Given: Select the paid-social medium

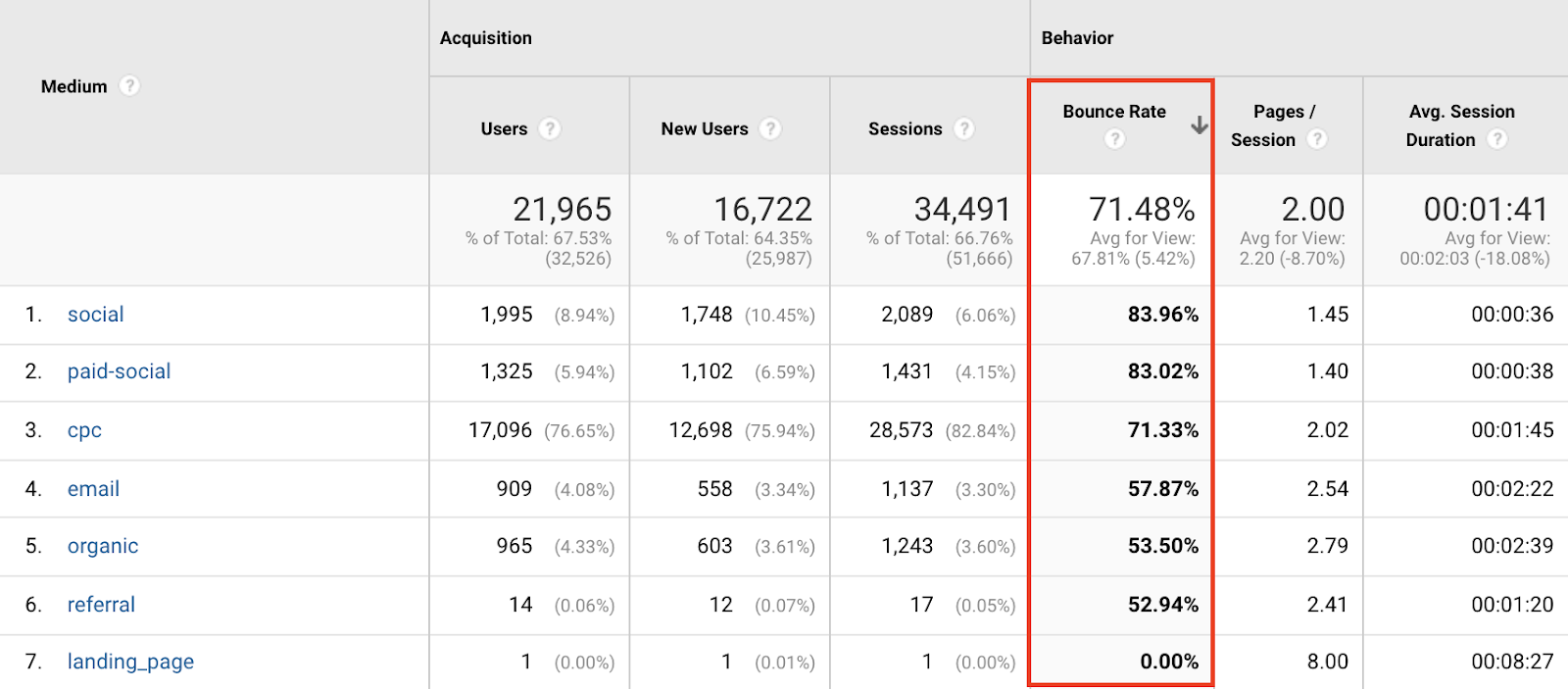Looking at the screenshot, I should (x=119, y=371).
